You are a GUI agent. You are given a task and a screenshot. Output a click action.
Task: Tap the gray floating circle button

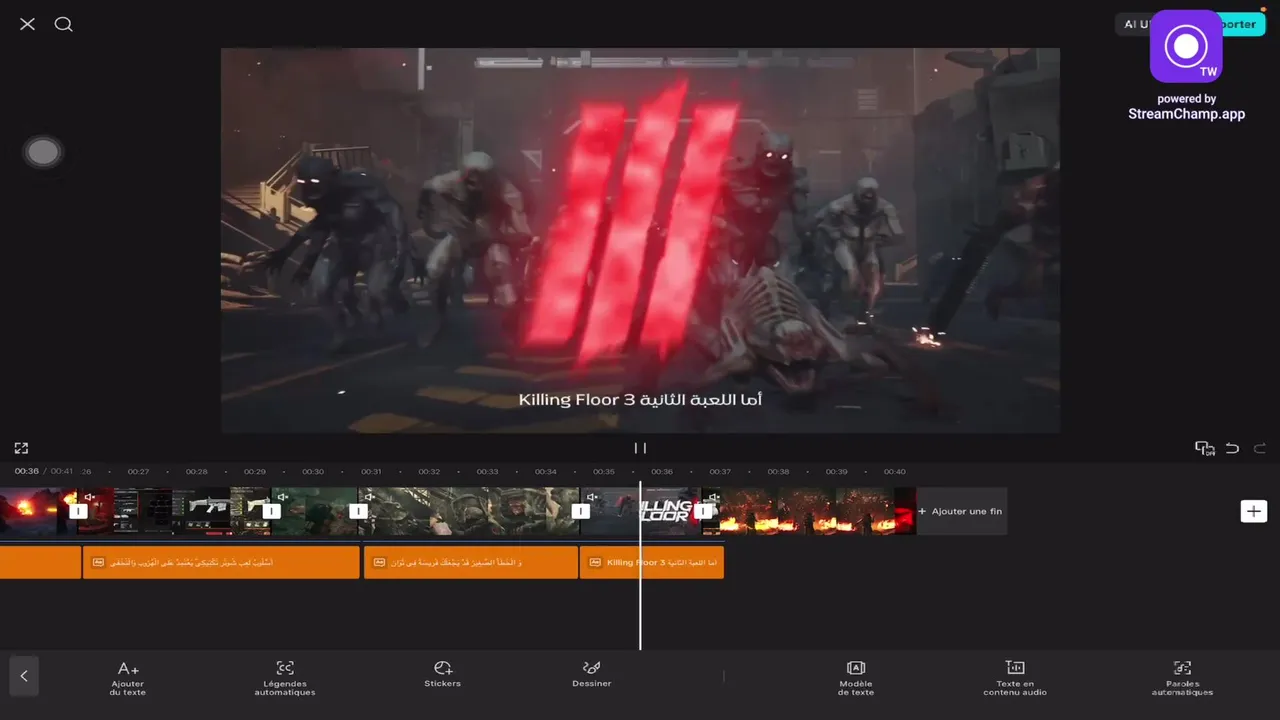[42, 152]
